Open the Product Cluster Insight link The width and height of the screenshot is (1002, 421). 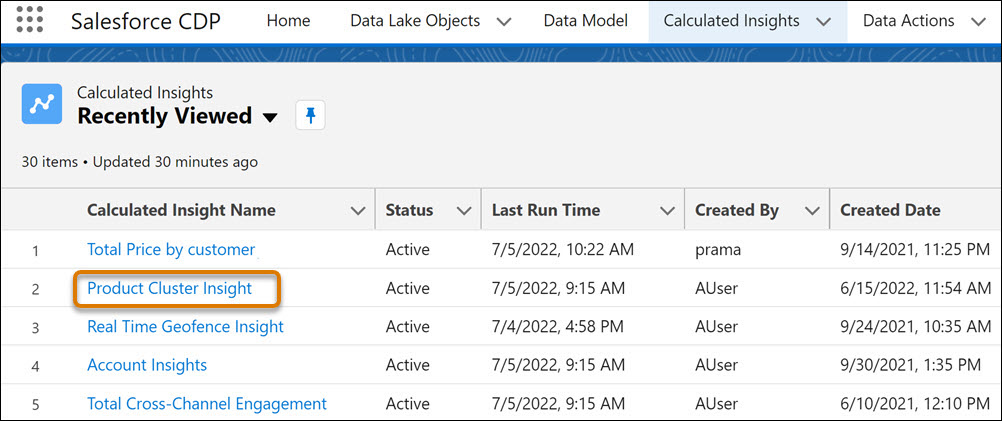point(170,288)
